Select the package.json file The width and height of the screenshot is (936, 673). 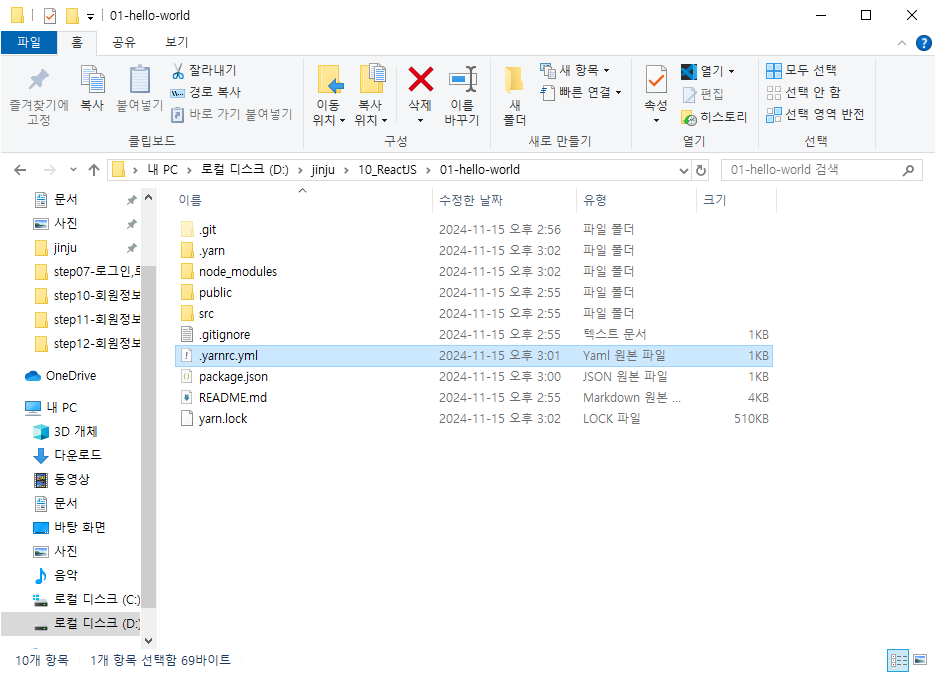[474, 377]
